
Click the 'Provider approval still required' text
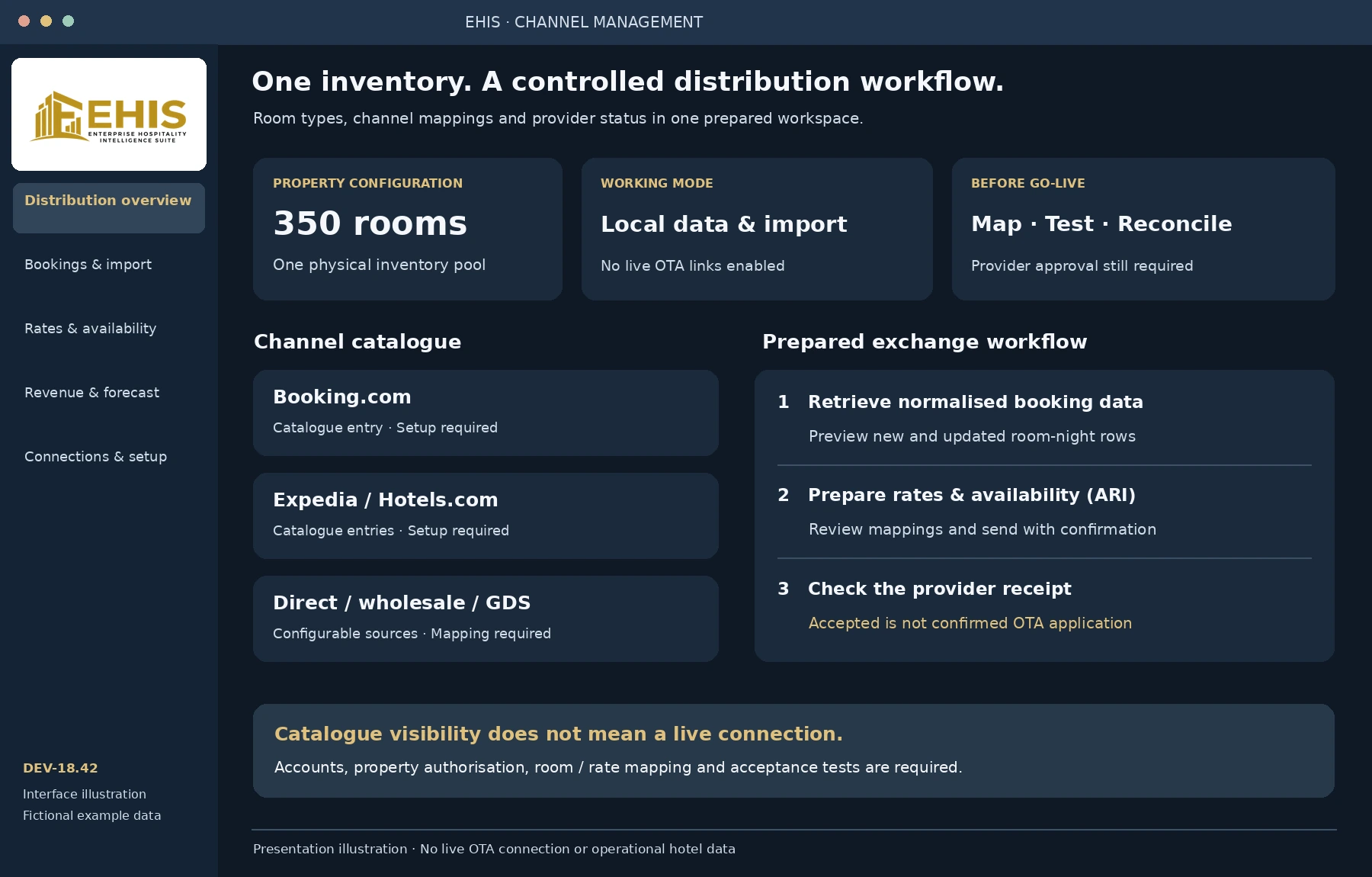pyautogui.click(x=1082, y=266)
